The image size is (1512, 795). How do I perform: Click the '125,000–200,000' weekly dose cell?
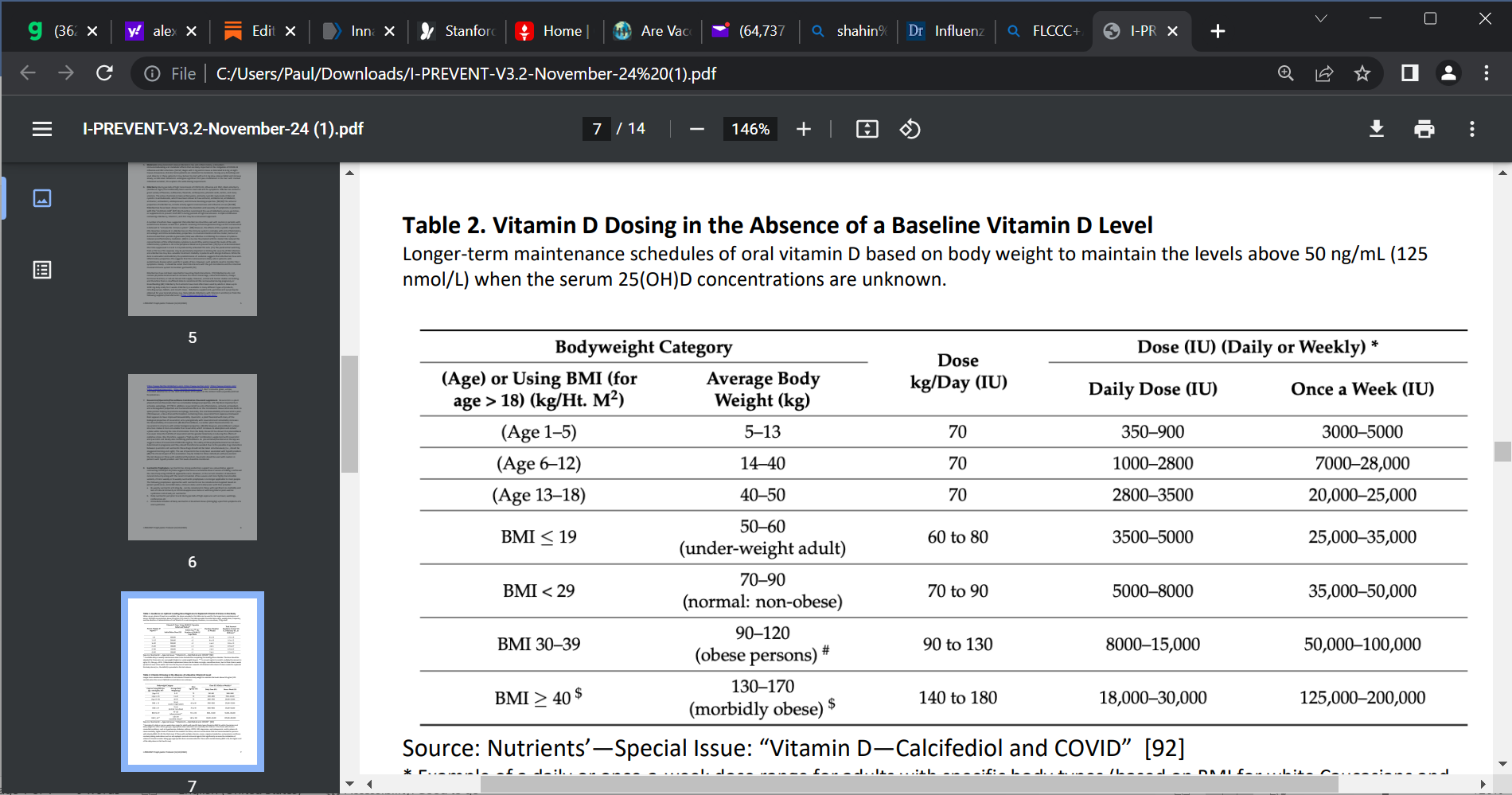1362,698
